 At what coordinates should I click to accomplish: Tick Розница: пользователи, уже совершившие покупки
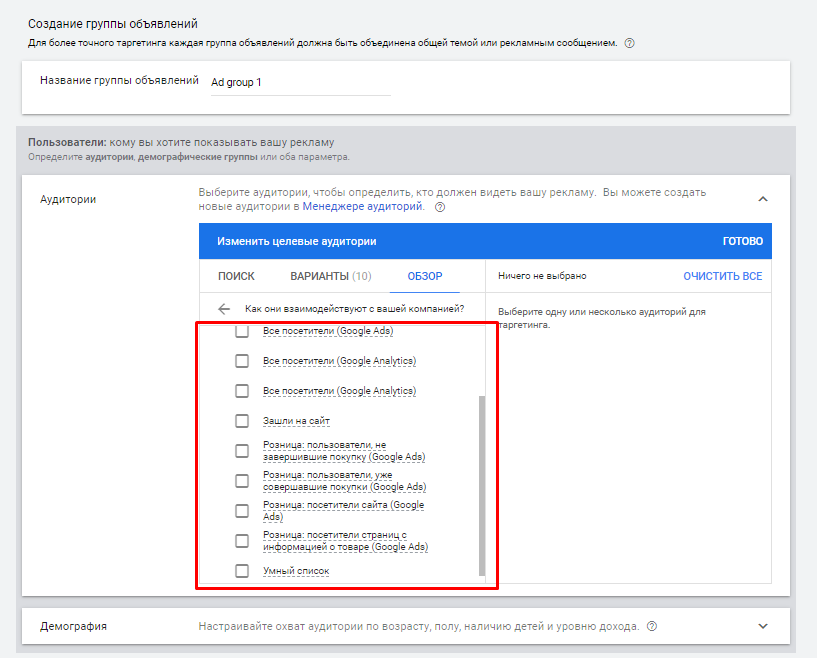(x=242, y=481)
